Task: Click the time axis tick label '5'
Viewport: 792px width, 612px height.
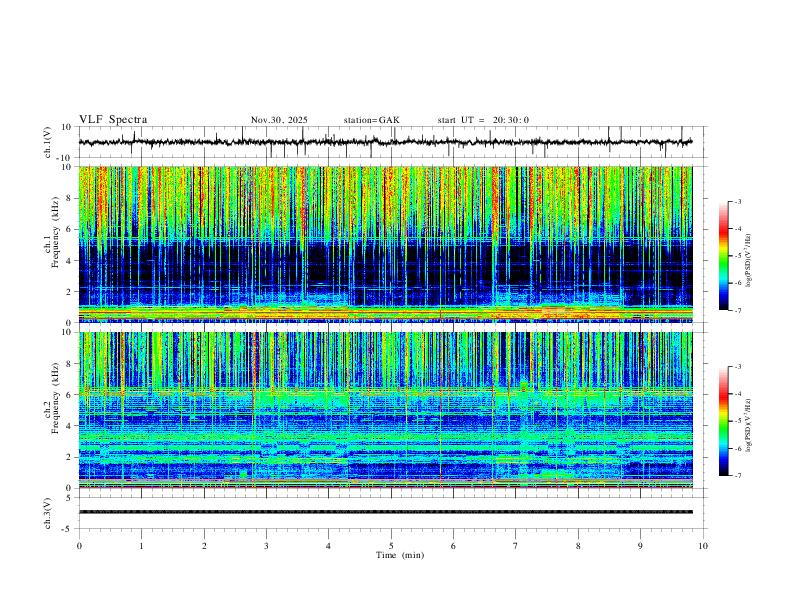Action: coord(391,546)
